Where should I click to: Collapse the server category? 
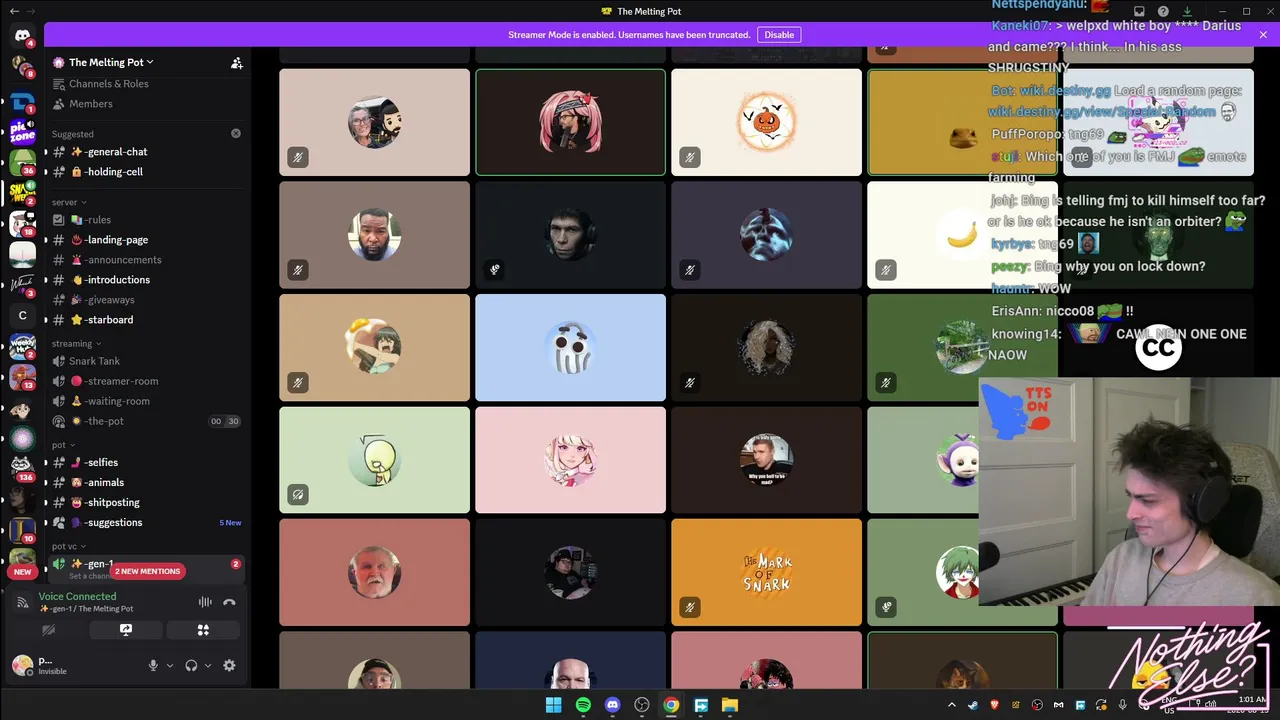(69, 202)
